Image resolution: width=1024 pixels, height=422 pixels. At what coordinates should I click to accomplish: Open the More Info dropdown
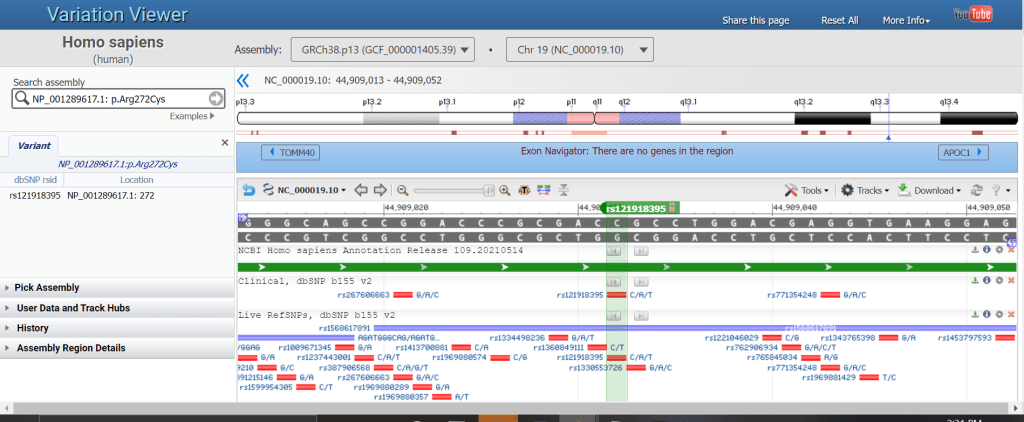tap(906, 20)
